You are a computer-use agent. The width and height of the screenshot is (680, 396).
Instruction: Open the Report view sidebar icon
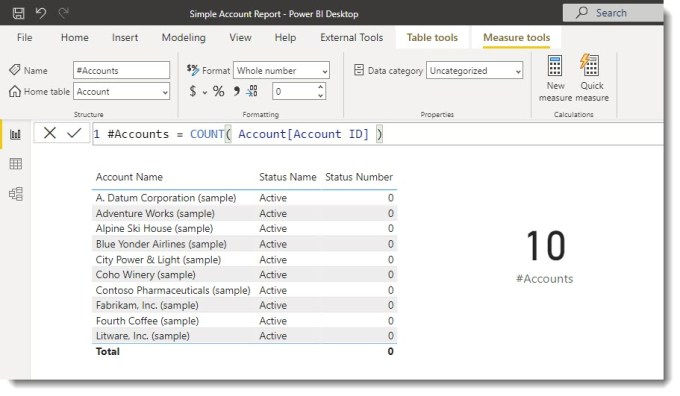click(16, 134)
